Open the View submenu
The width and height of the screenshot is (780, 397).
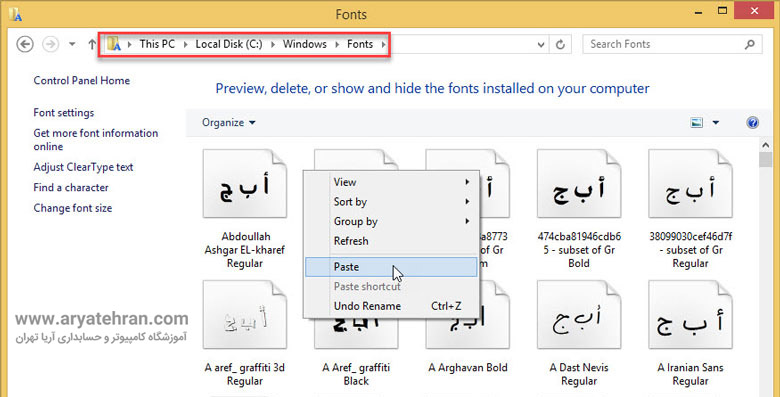click(x=391, y=182)
